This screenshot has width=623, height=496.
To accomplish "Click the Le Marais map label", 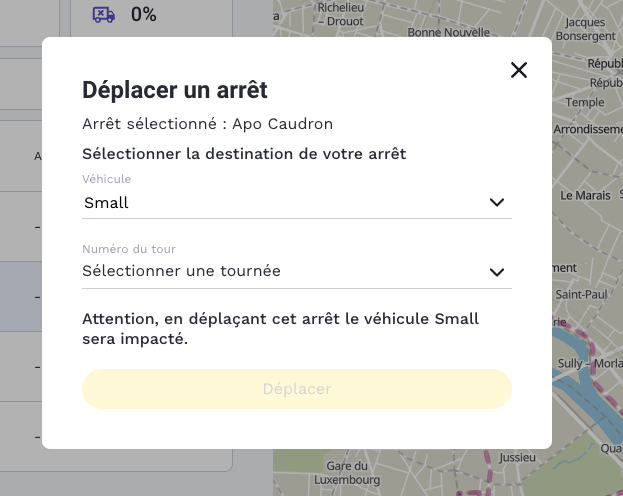I will (x=585, y=195).
